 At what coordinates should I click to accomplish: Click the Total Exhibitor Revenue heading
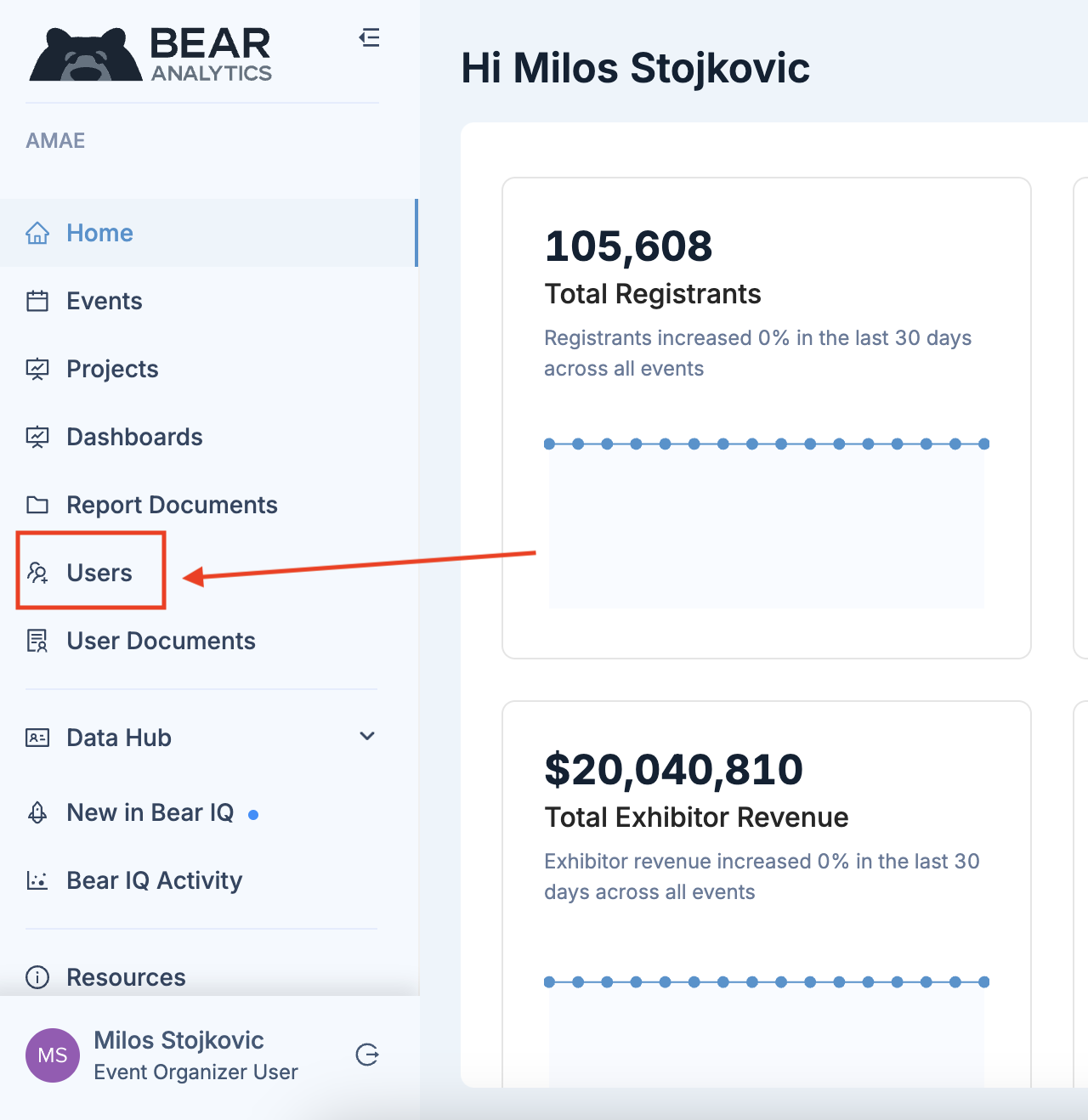(x=696, y=817)
